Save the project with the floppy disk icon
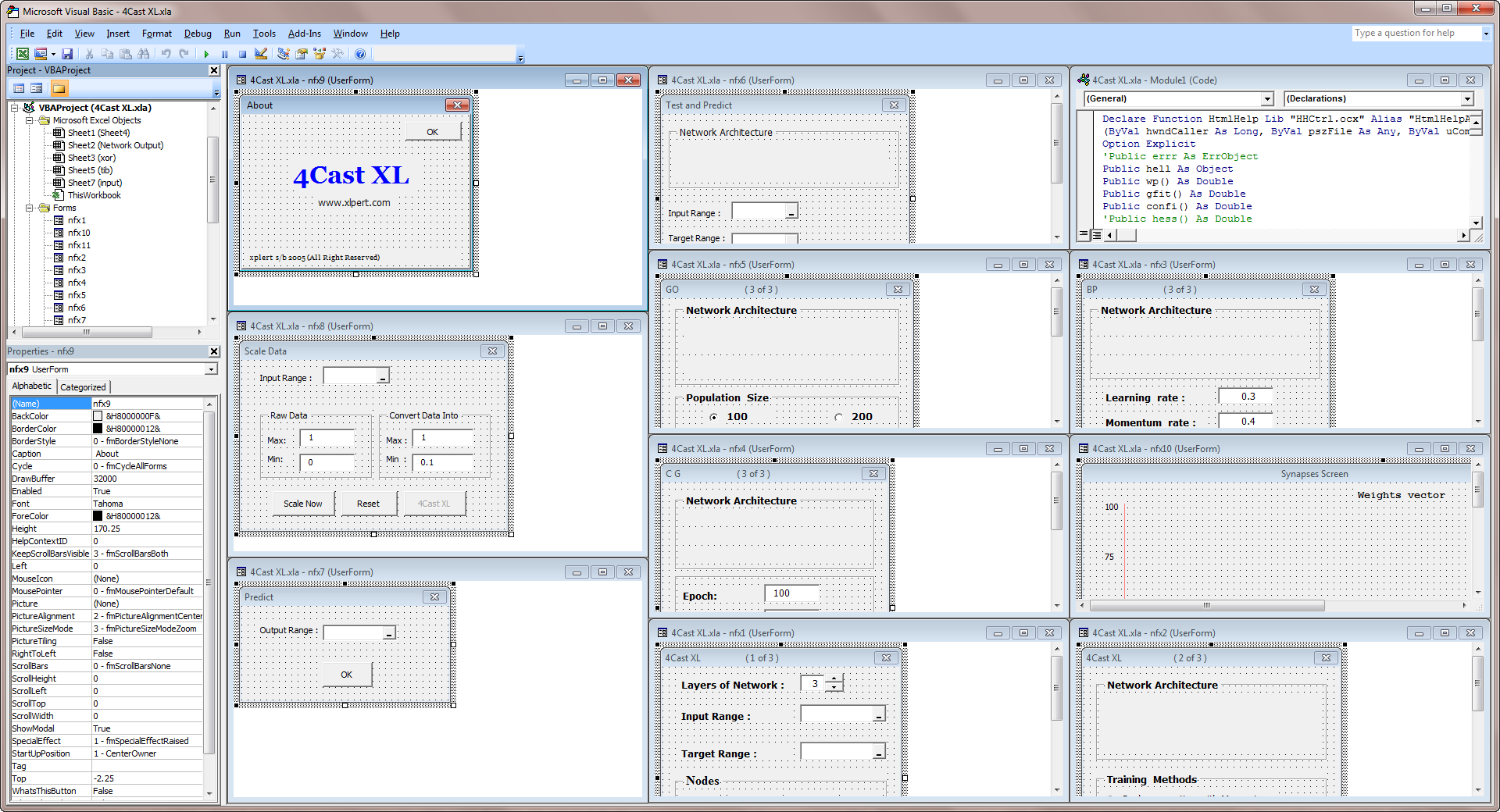This screenshot has width=1500, height=812. pyautogui.click(x=67, y=54)
